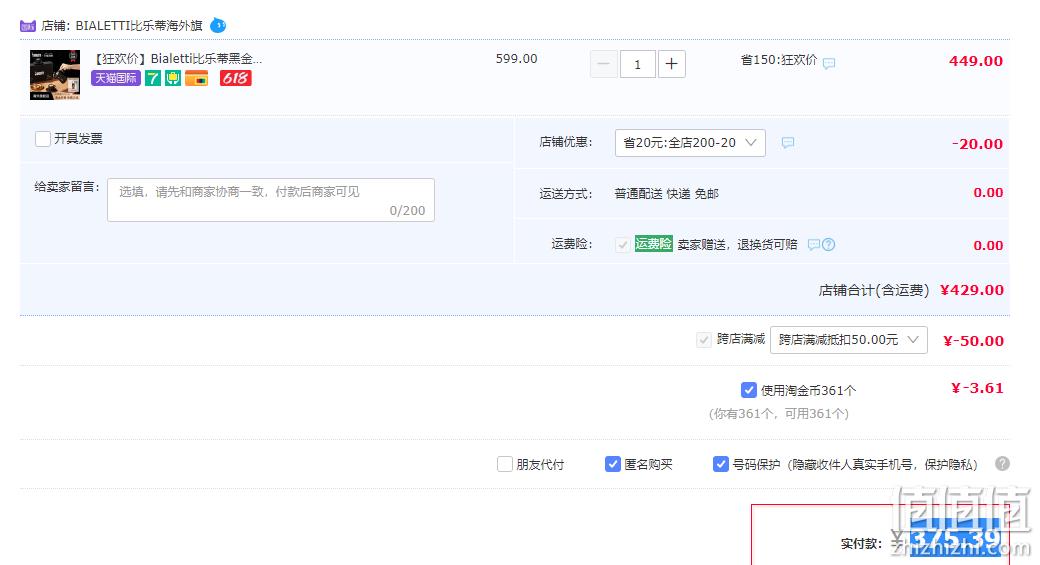1040x565 pixels.
Task: Click 你有361个，可用361个 coin info text
Action: (779, 414)
